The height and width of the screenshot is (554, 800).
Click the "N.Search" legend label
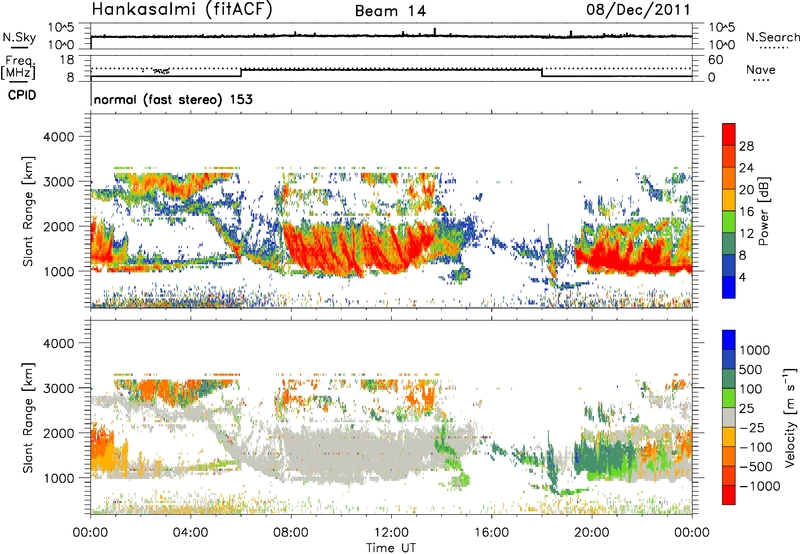click(773, 37)
